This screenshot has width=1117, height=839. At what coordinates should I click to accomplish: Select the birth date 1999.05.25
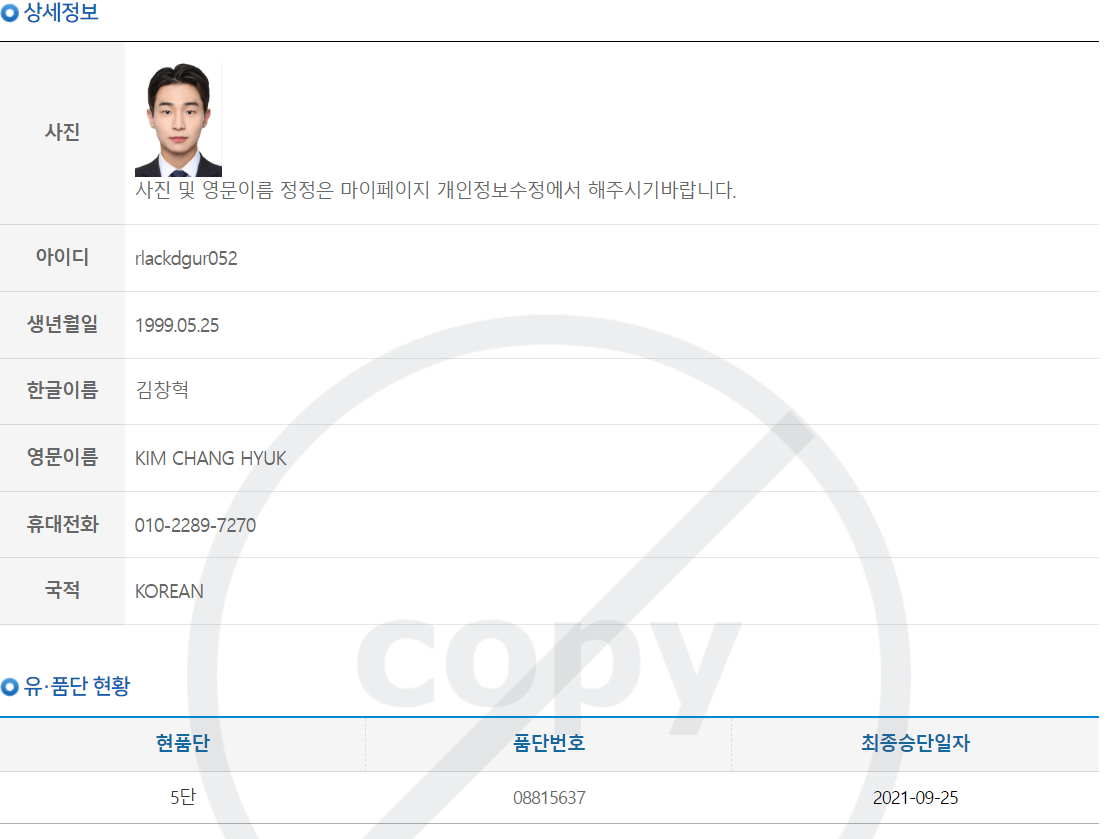pyautogui.click(x=177, y=325)
